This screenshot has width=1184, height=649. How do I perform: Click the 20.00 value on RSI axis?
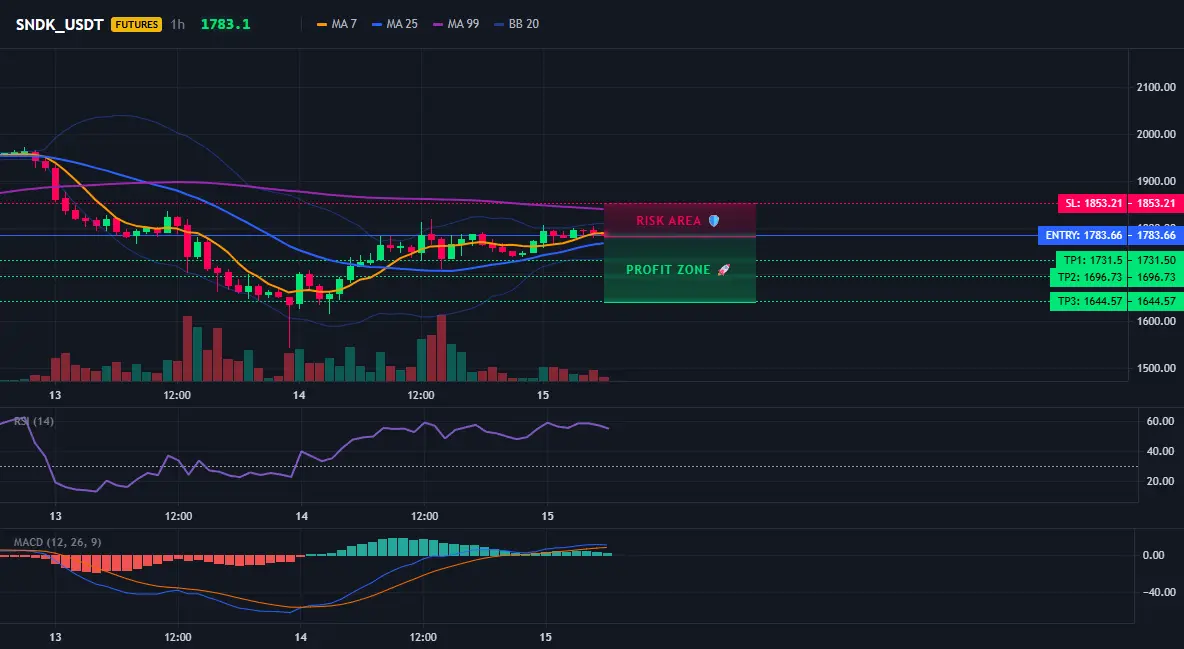click(1160, 481)
